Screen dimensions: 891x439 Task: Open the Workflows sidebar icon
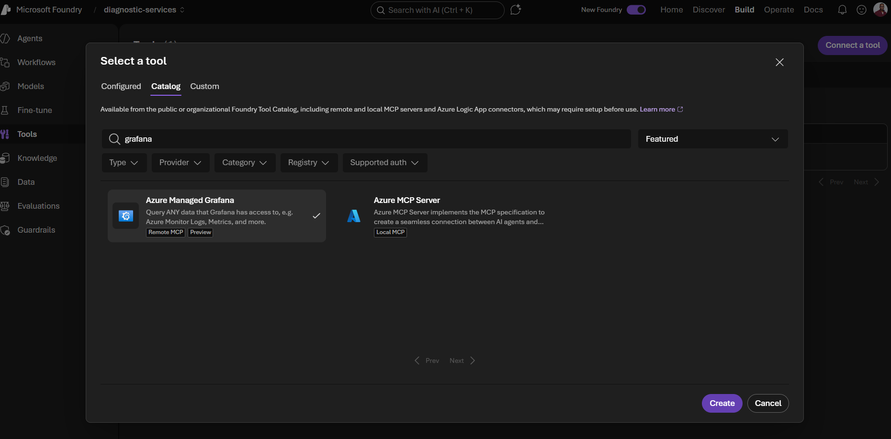[5, 62]
